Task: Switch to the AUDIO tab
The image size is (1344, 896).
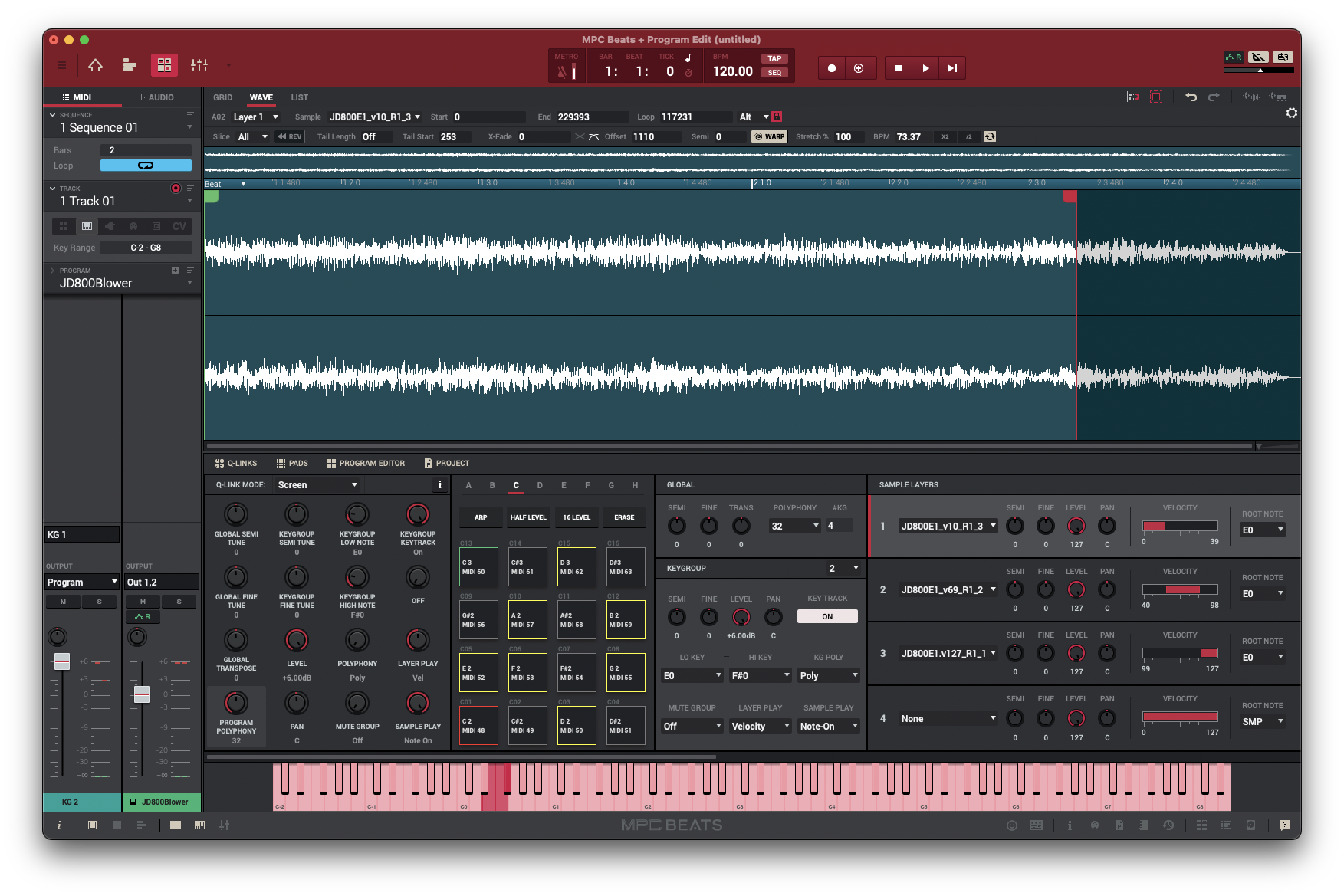Action: (x=156, y=97)
